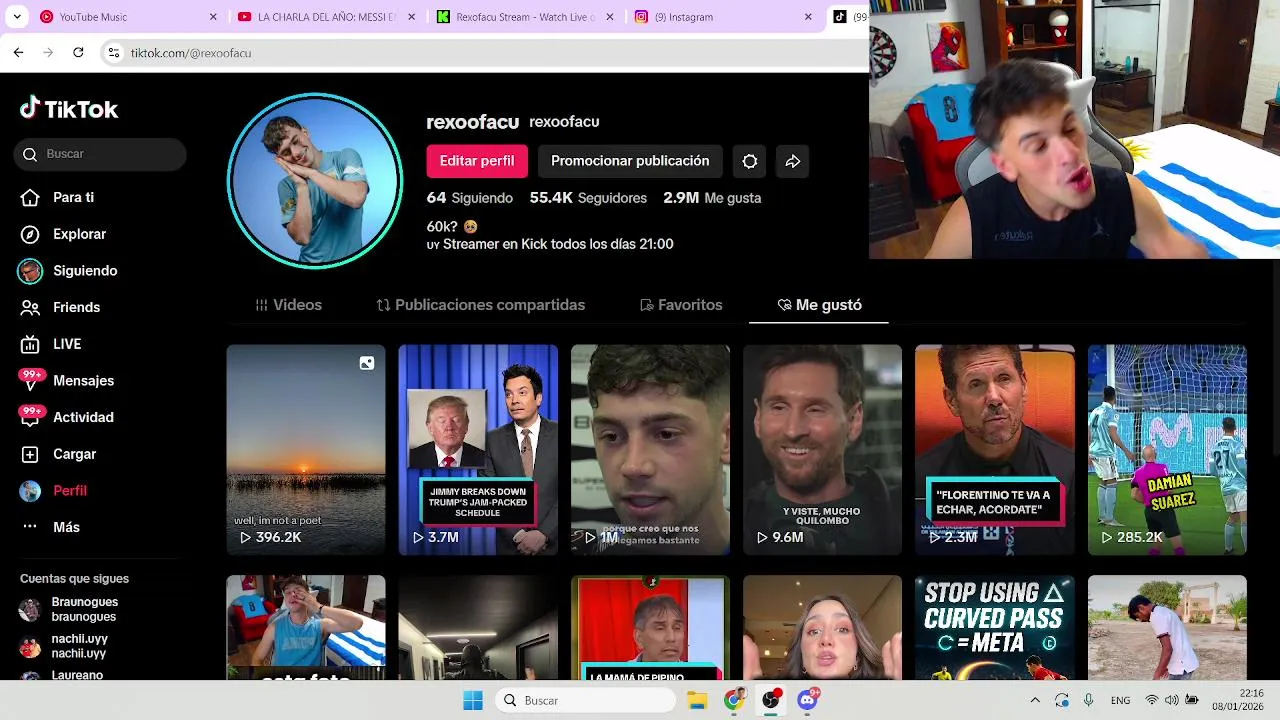The width and height of the screenshot is (1280, 720).
Task: Click the share profile arrow icon
Action: [793, 161]
